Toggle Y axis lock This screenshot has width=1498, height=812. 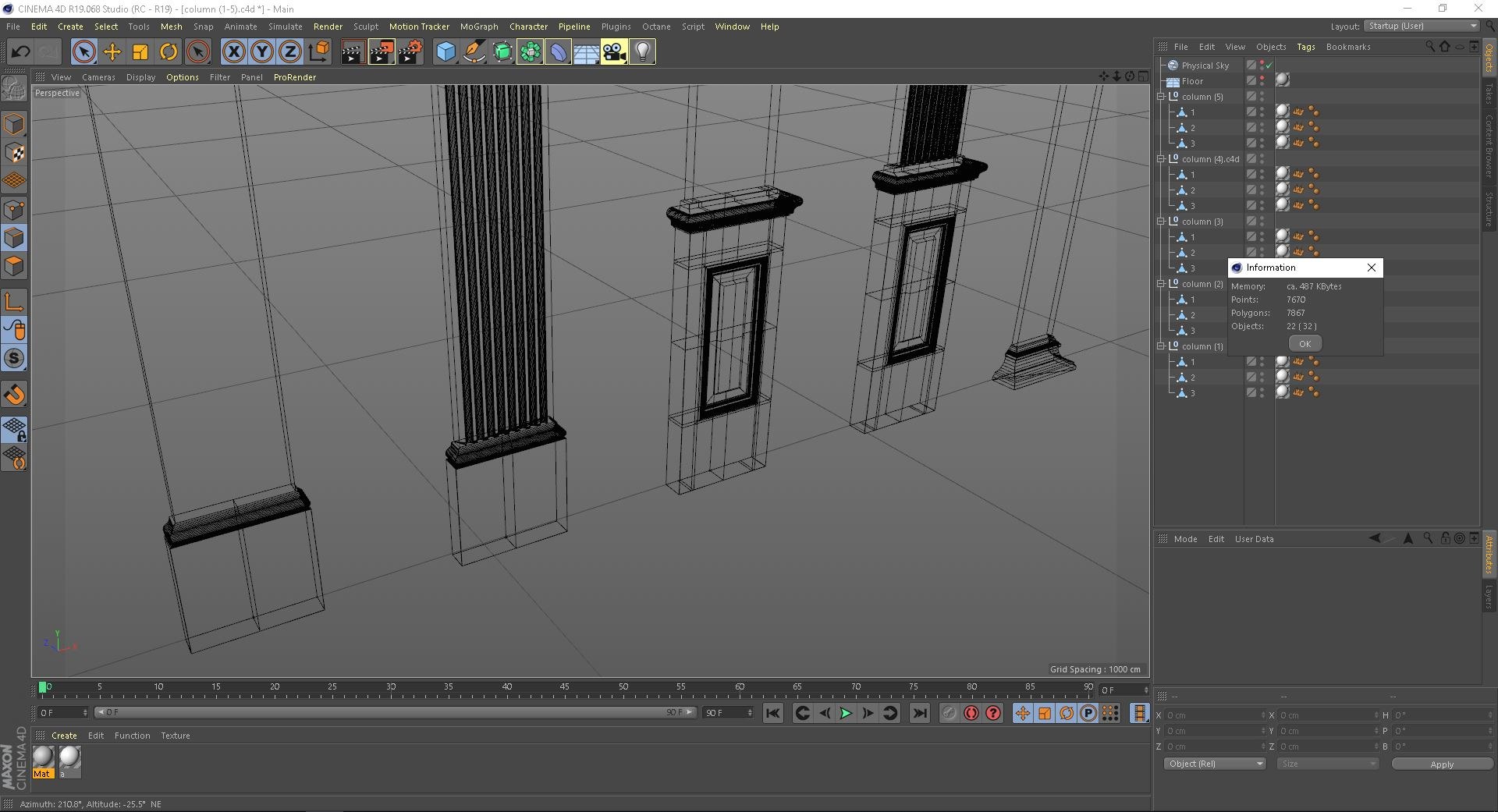262,52
